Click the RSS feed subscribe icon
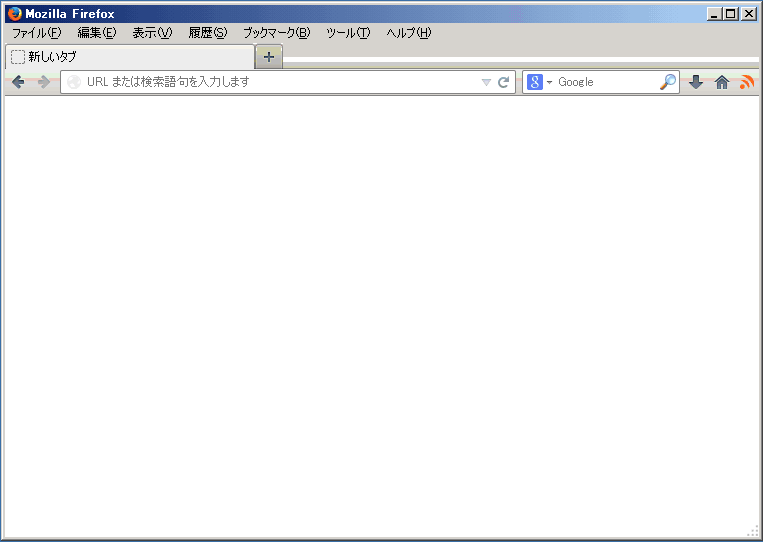The height and width of the screenshot is (542, 763). point(746,82)
